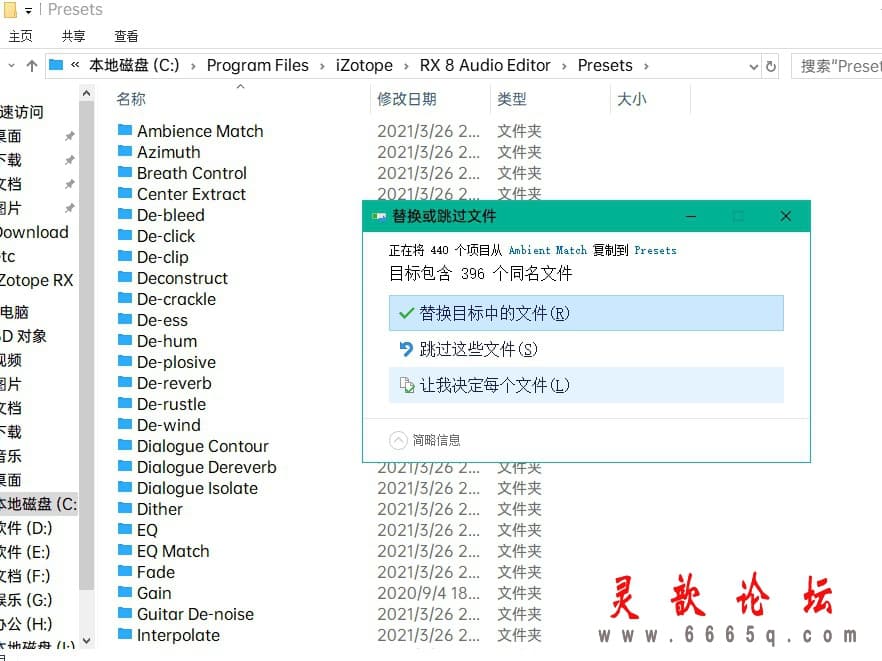
Task: Click the De-crackle folder icon
Action: pos(125,298)
